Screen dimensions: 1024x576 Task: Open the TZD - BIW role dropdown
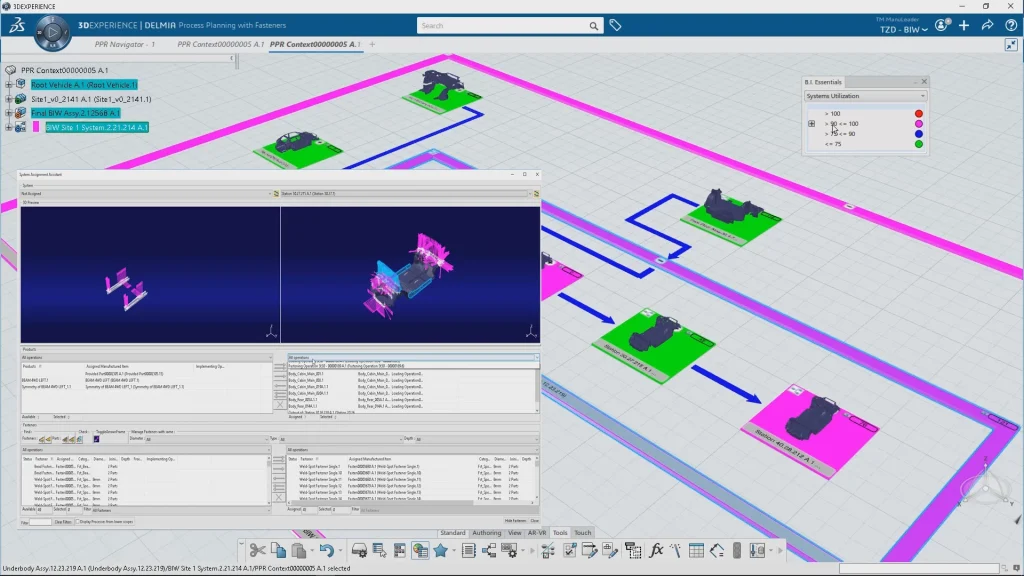click(x=903, y=30)
